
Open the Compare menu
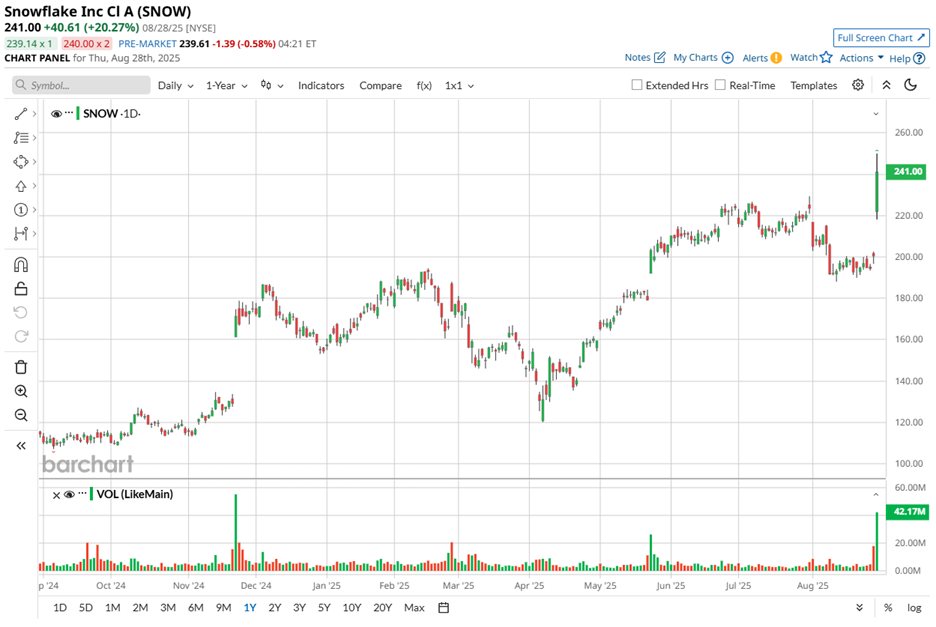(380, 85)
